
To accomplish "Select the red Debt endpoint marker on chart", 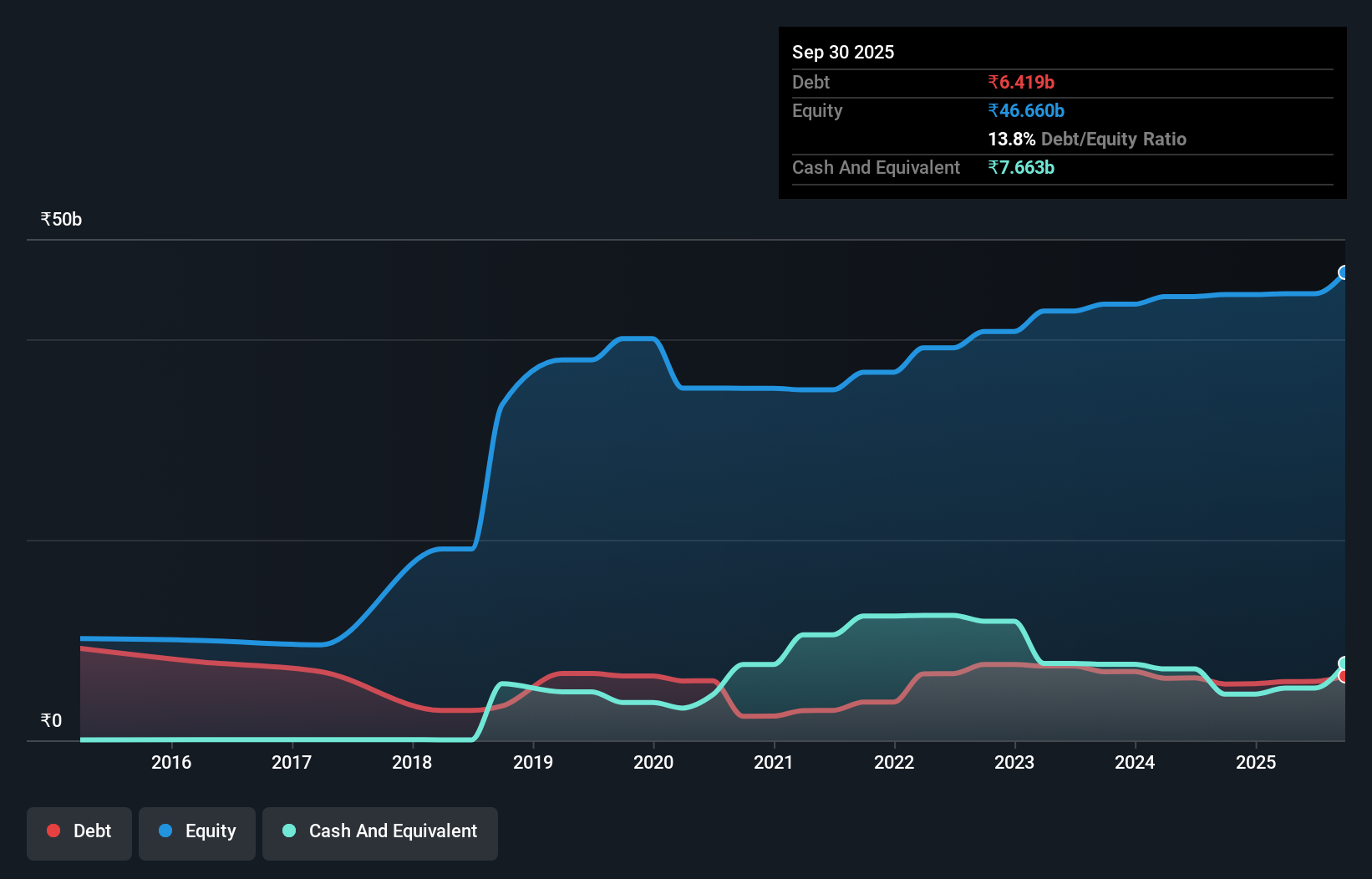I will click(x=1344, y=678).
